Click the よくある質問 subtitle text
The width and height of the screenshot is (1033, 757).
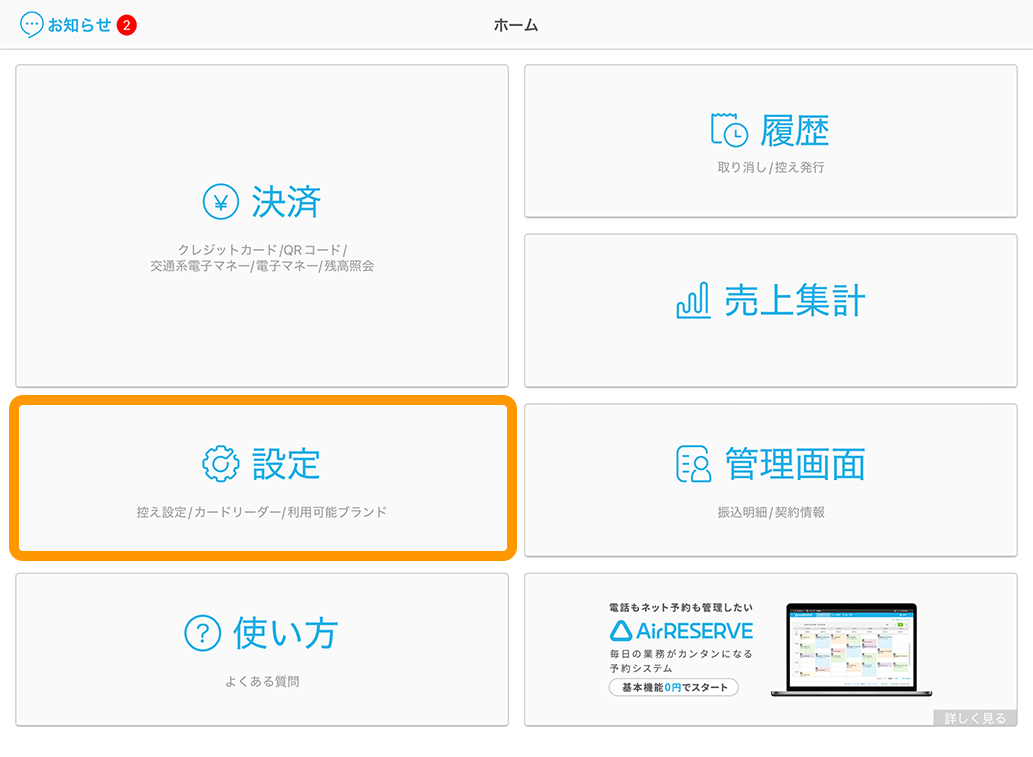point(262,682)
